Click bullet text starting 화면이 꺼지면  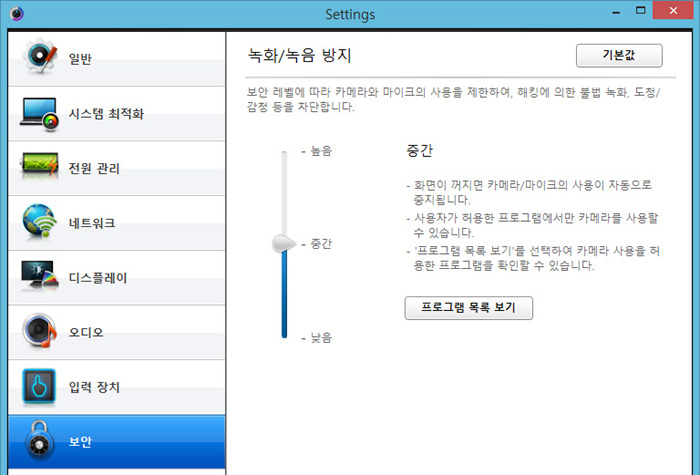529,192
